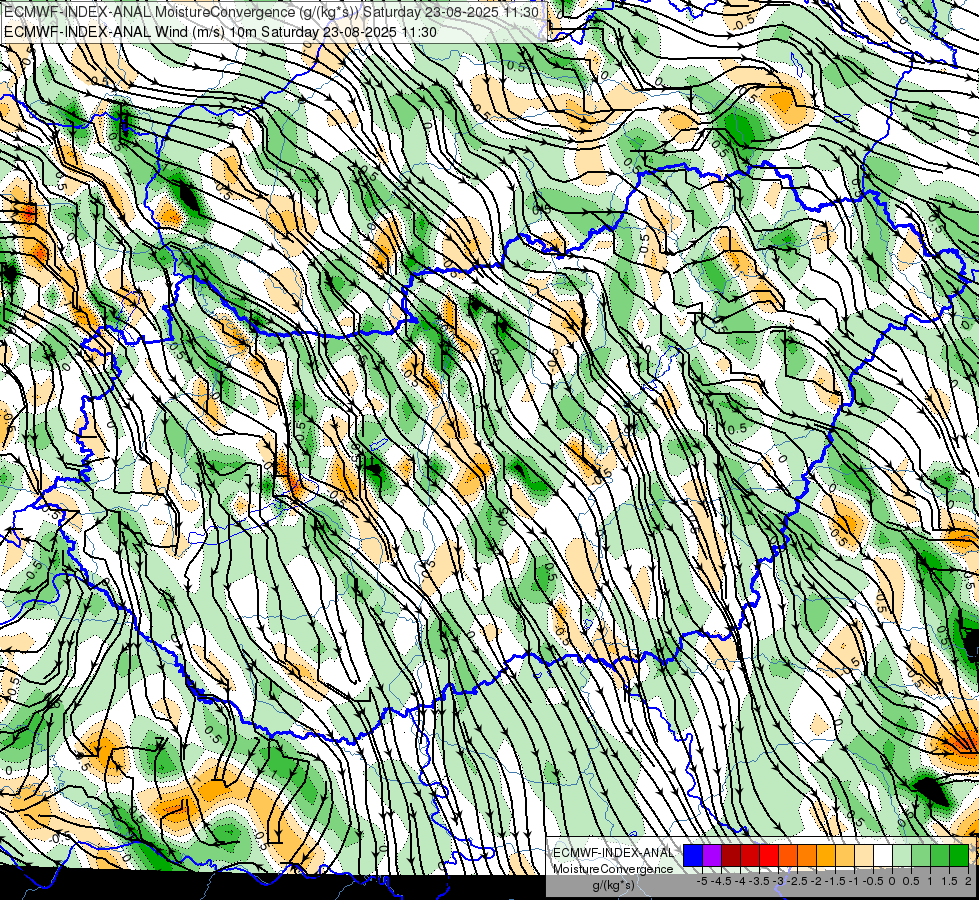This screenshot has height=900, width=979.
Task: Click the purple swatch in the legend
Action: pyautogui.click(x=712, y=855)
